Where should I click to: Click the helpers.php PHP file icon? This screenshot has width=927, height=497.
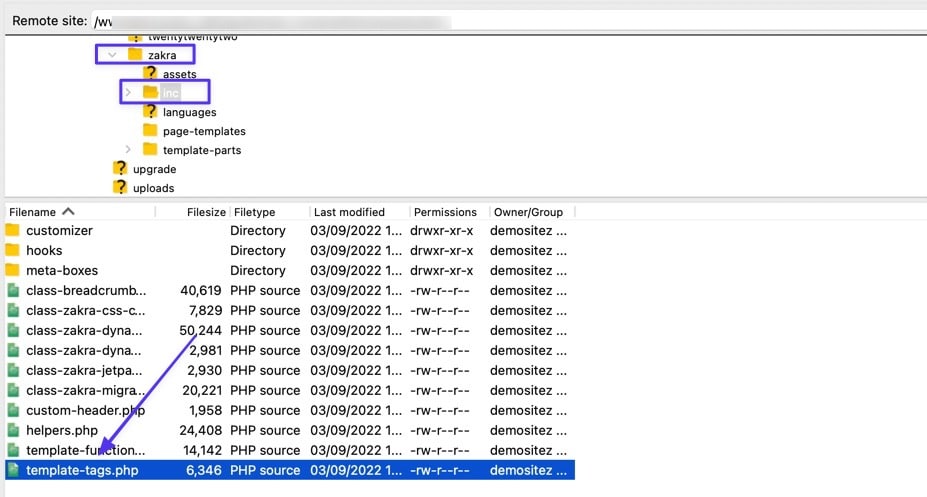pyautogui.click(x=13, y=430)
